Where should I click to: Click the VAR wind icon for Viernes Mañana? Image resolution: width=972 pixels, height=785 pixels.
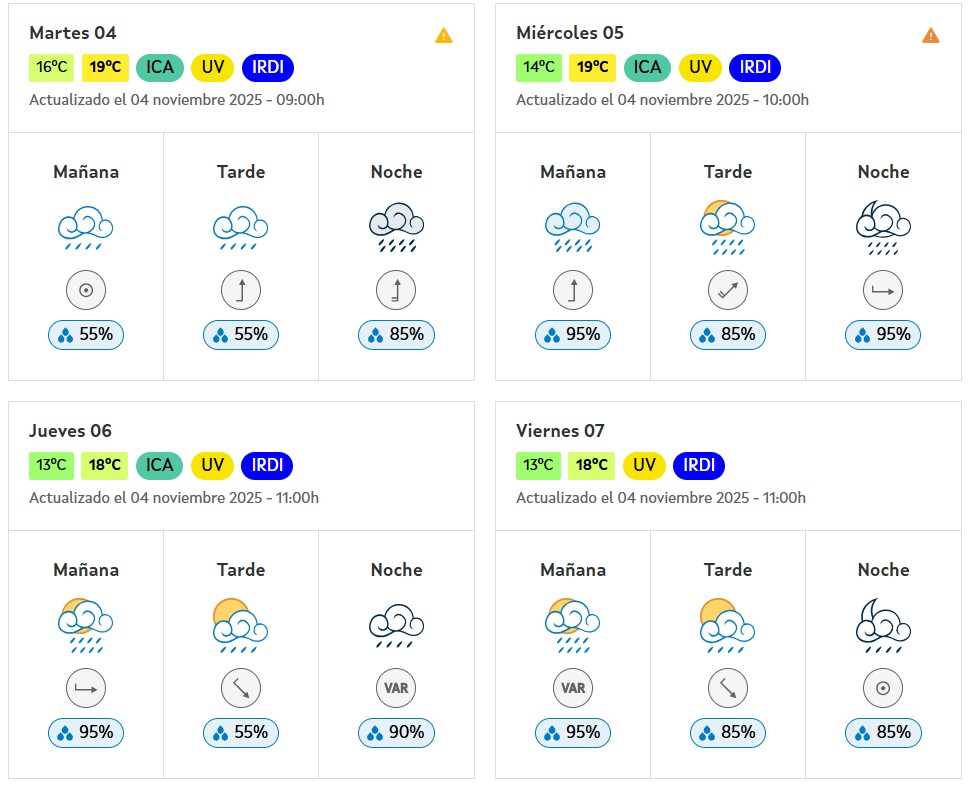click(573, 688)
